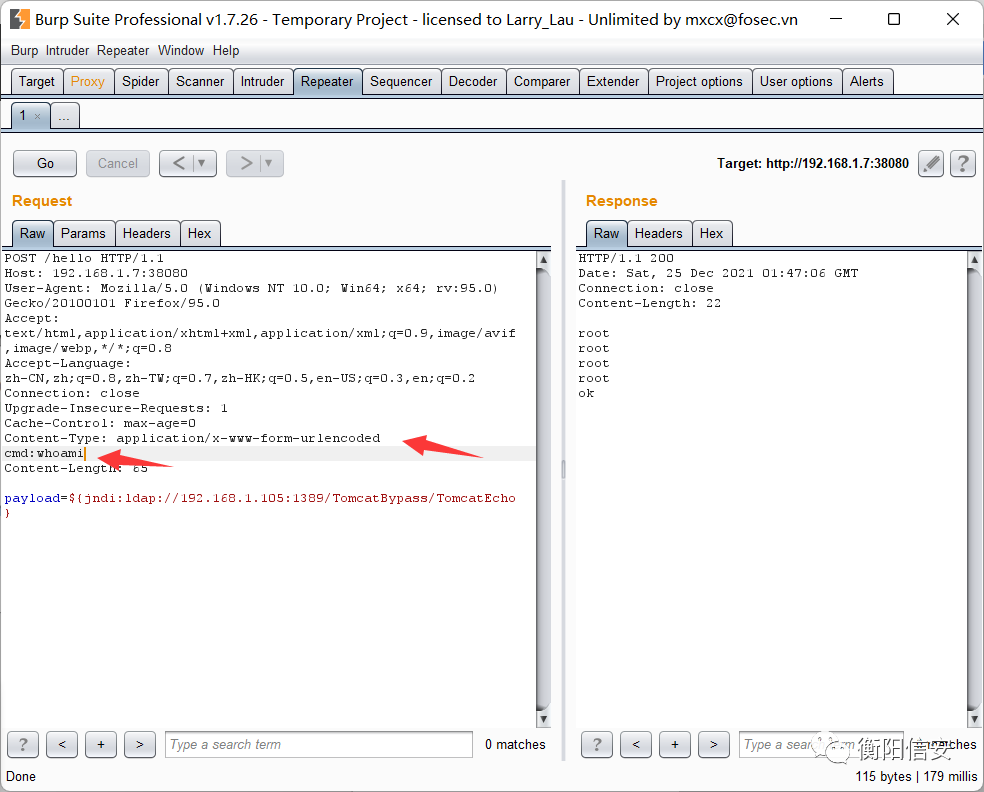The width and height of the screenshot is (984, 792).
Task: Click the Content-Length: 22 response header
Action: point(650,304)
